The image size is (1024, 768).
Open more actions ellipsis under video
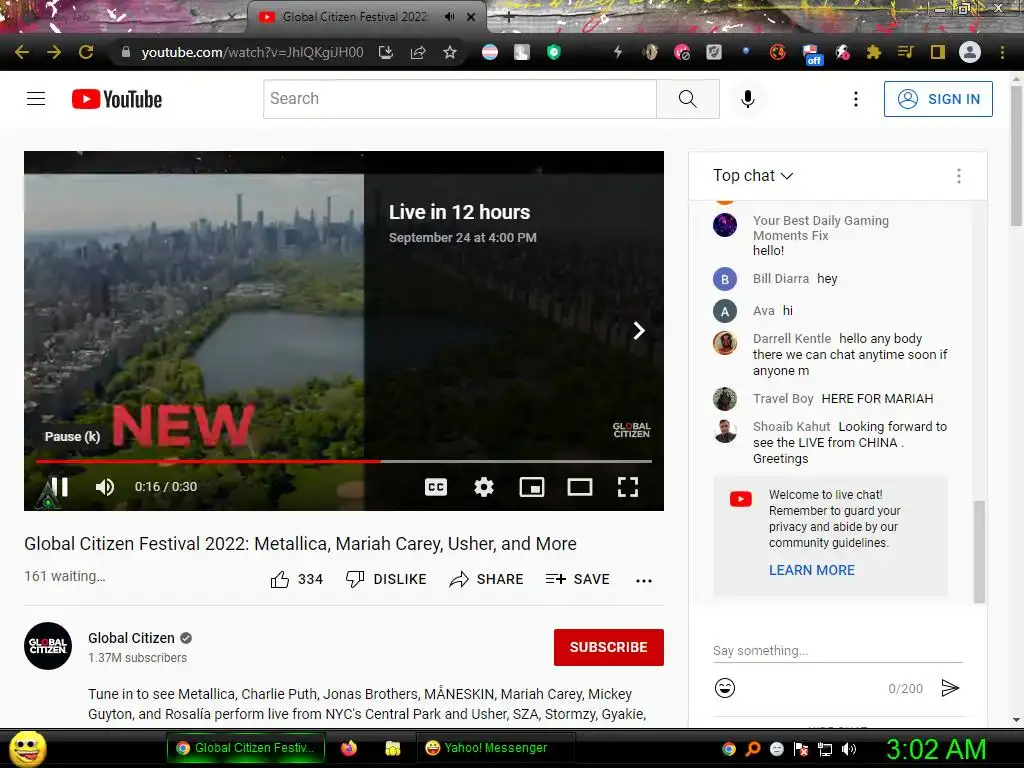coord(644,580)
